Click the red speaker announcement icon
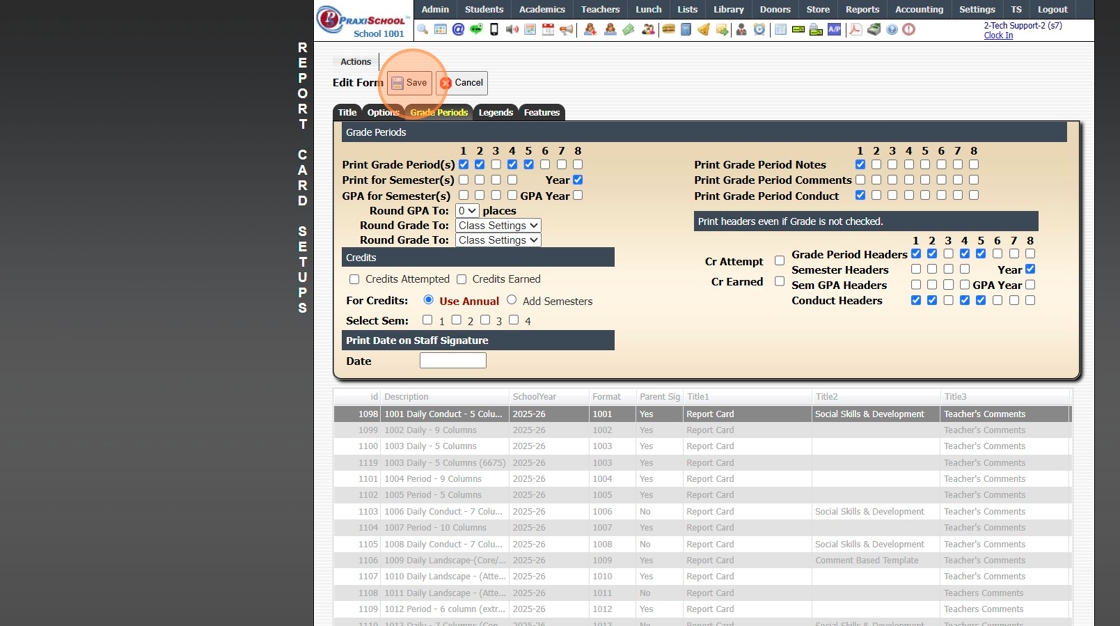The width and height of the screenshot is (1120, 626). [512, 29]
